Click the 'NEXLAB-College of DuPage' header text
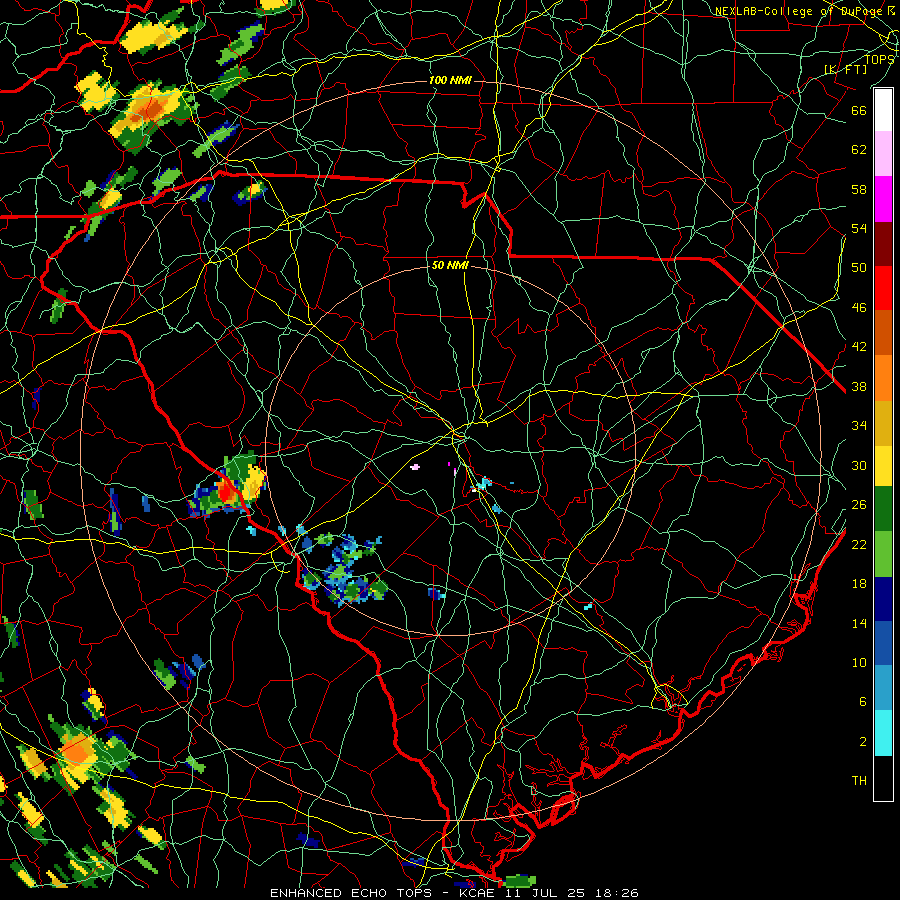The height and width of the screenshot is (900, 900). (x=800, y=11)
